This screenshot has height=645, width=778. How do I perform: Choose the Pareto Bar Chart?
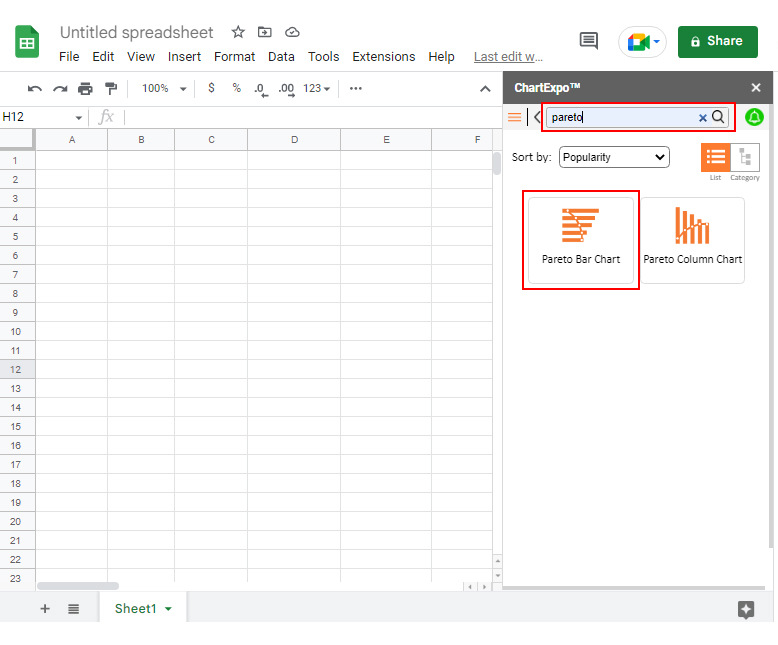(581, 241)
